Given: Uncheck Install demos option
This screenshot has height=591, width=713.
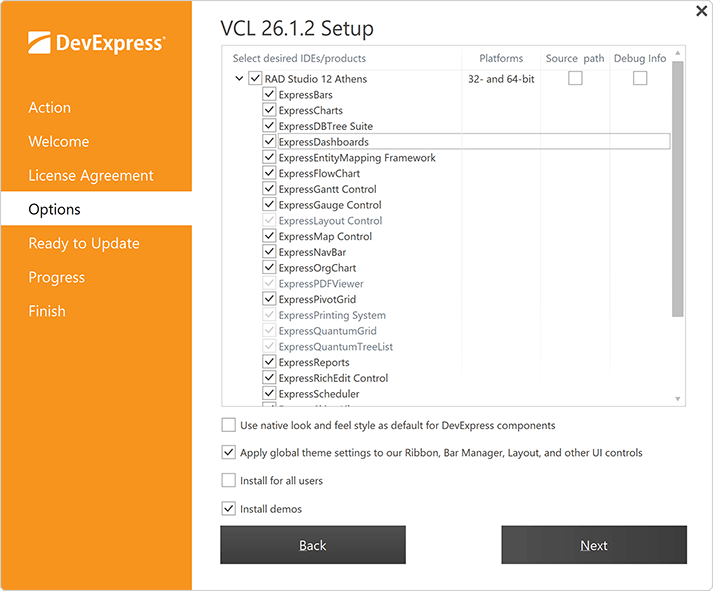Looking at the screenshot, I should pos(228,508).
